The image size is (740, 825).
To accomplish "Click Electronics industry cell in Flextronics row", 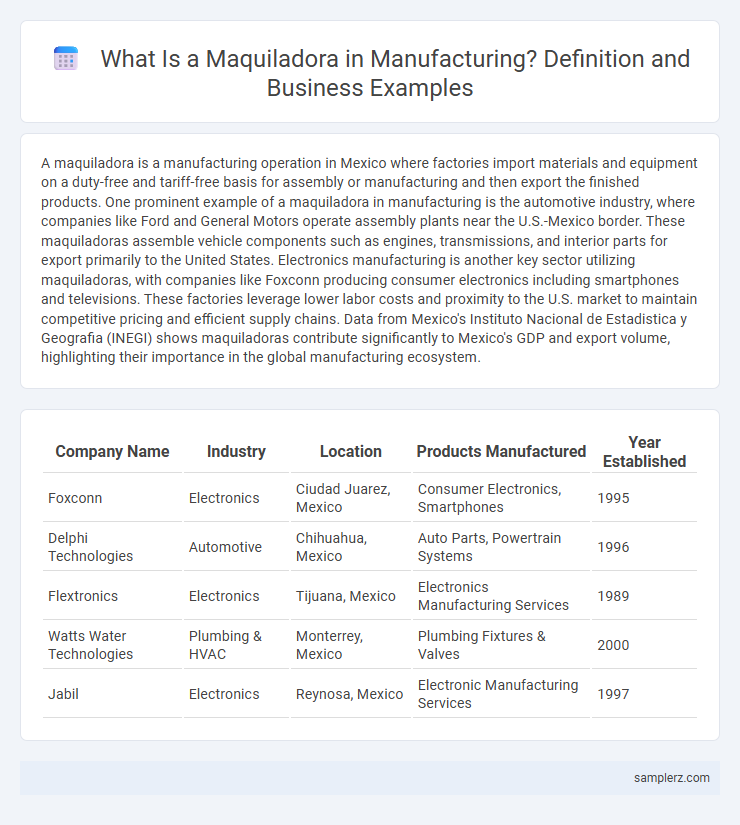I will click(236, 596).
